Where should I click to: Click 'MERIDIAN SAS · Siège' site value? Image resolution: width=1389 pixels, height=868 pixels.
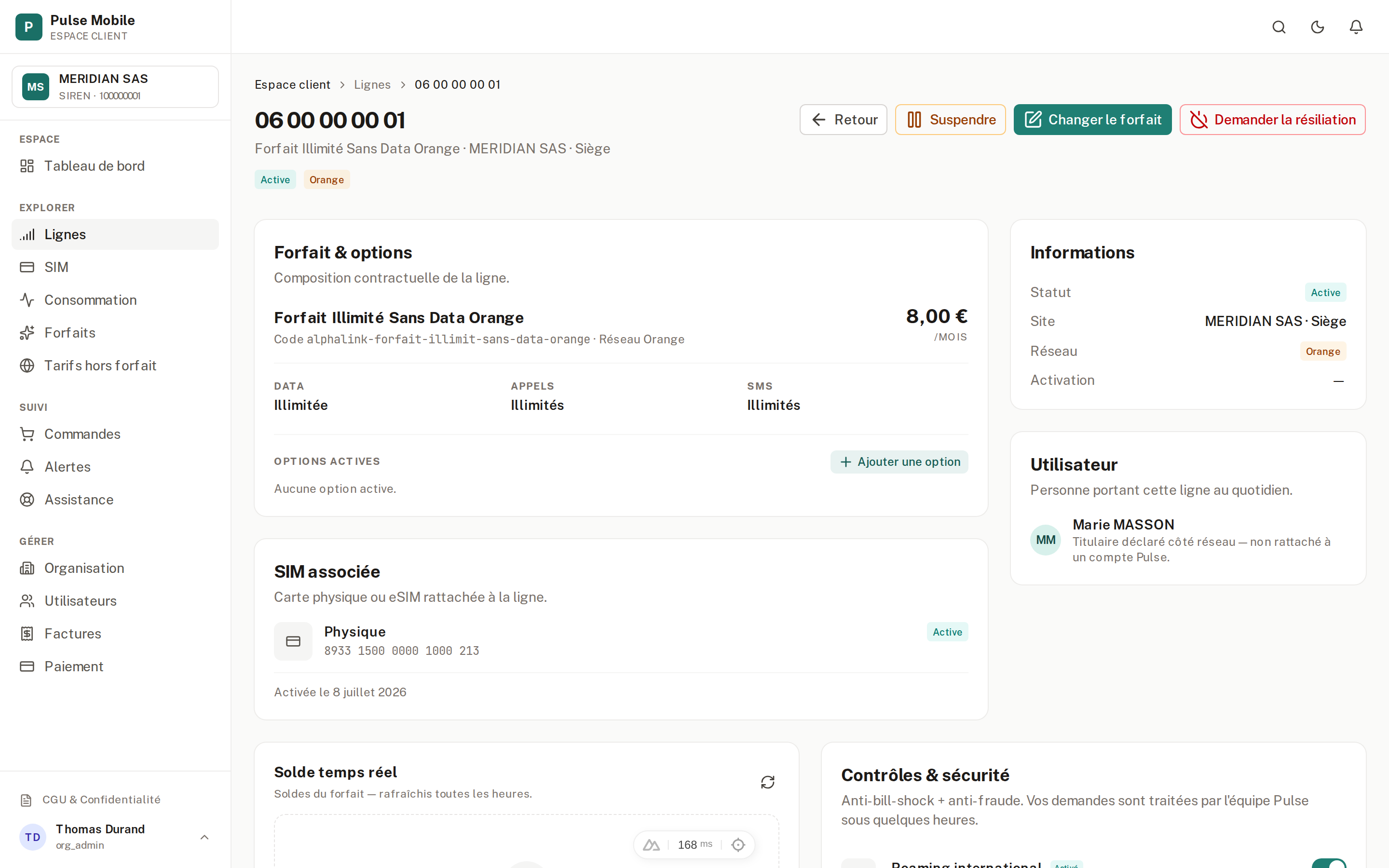[x=1275, y=321]
